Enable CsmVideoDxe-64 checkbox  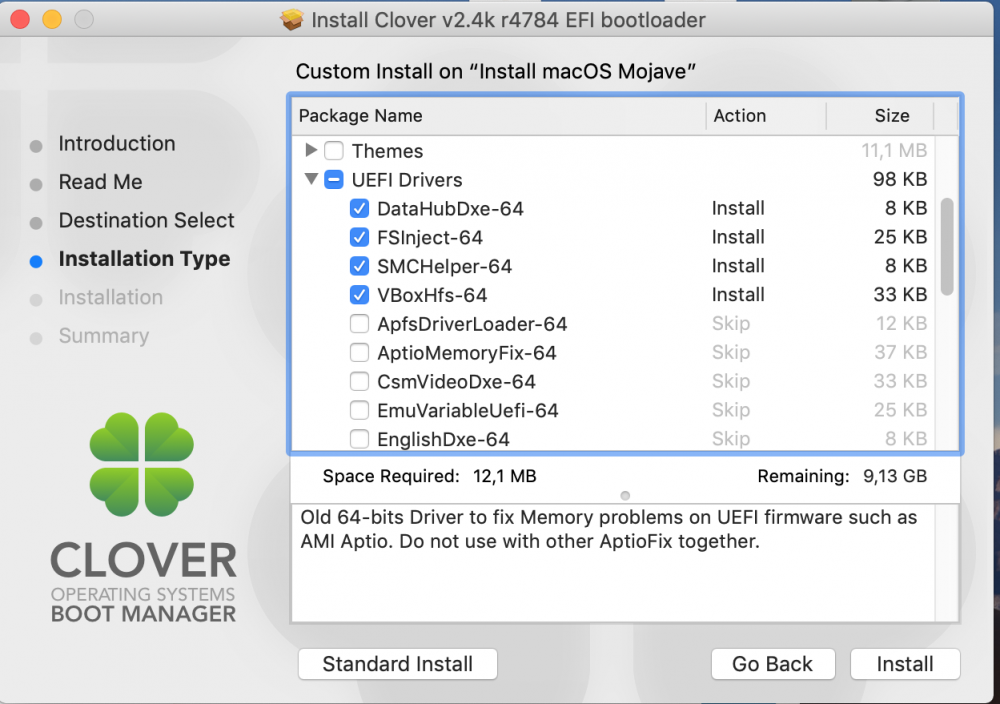point(359,381)
